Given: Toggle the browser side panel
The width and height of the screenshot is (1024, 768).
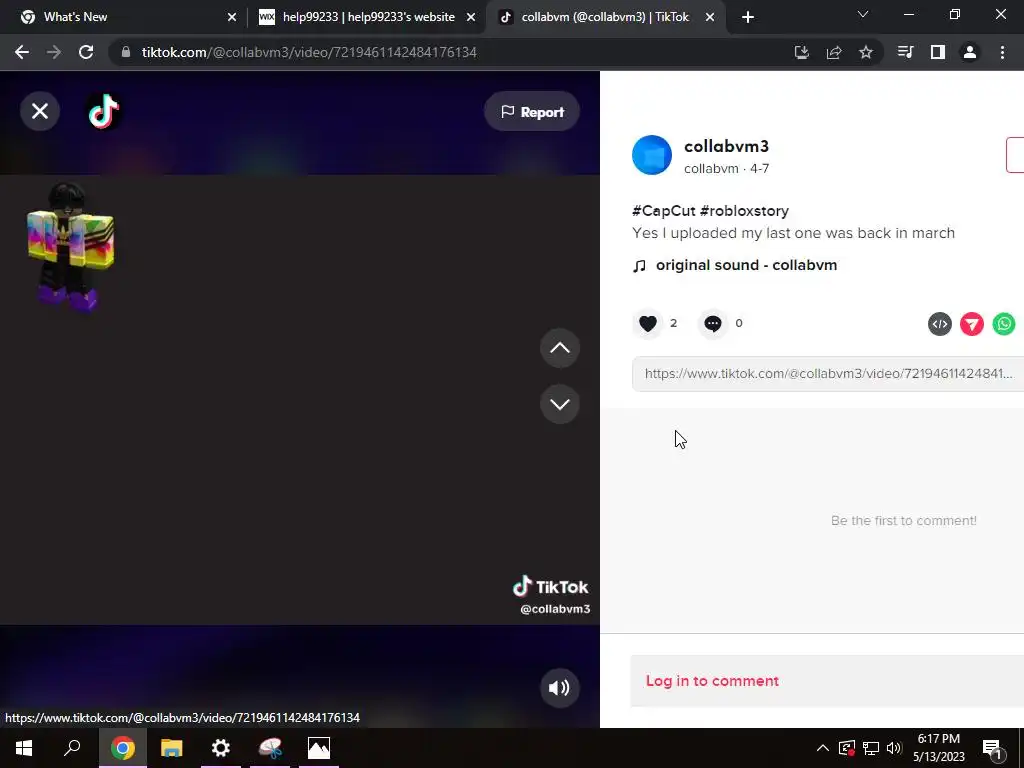Looking at the screenshot, I should coord(938,52).
